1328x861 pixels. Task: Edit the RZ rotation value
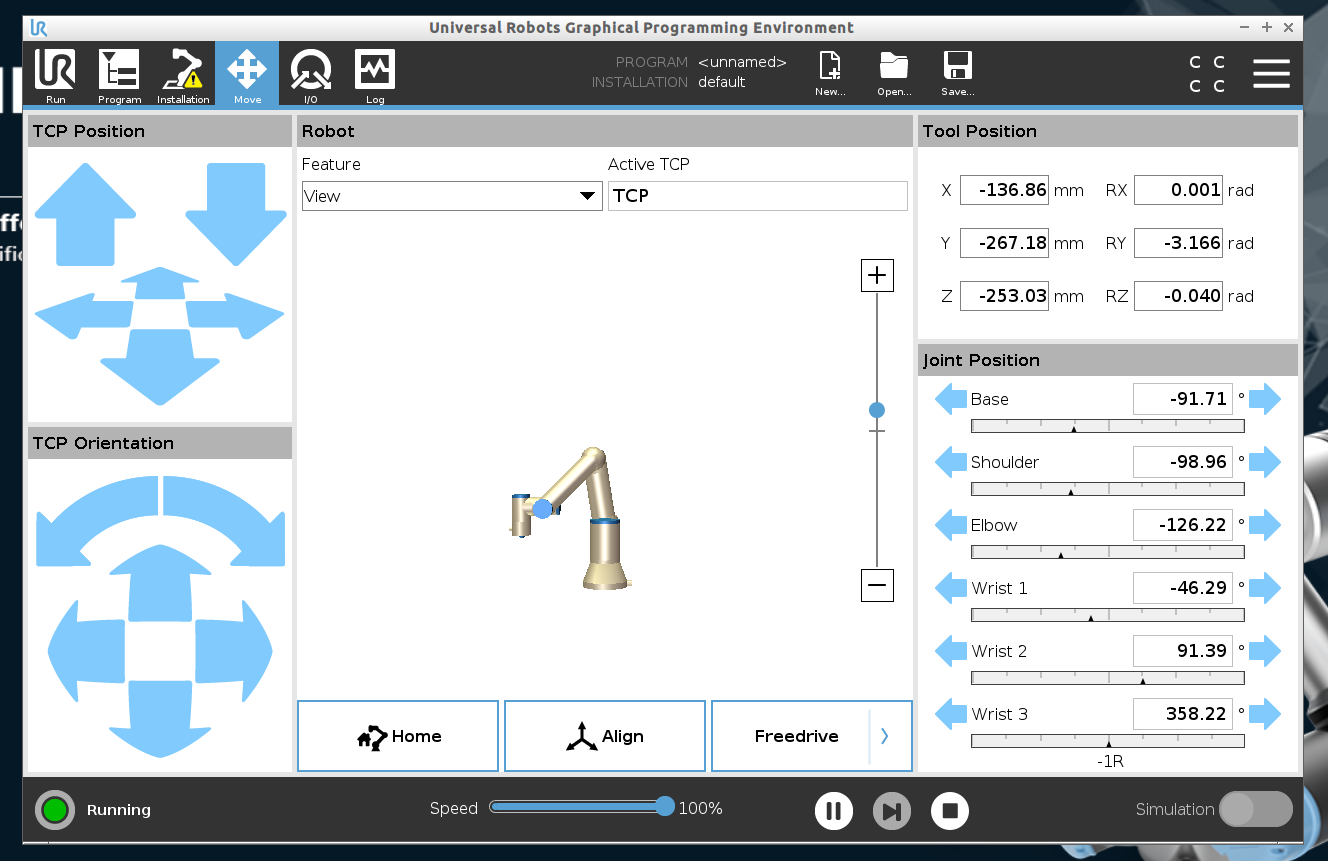tap(1178, 296)
